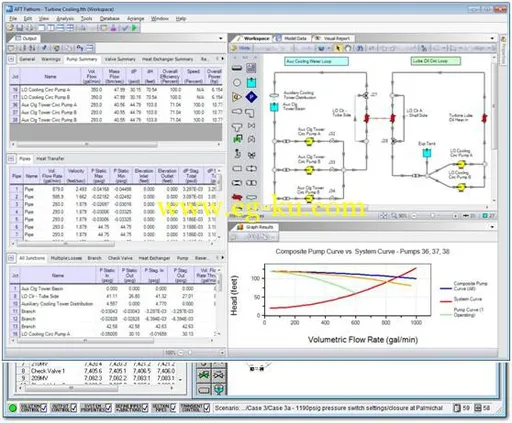Toggle Section Pipes checkbox in status bar
The height and width of the screenshot is (423, 512).
173,408
